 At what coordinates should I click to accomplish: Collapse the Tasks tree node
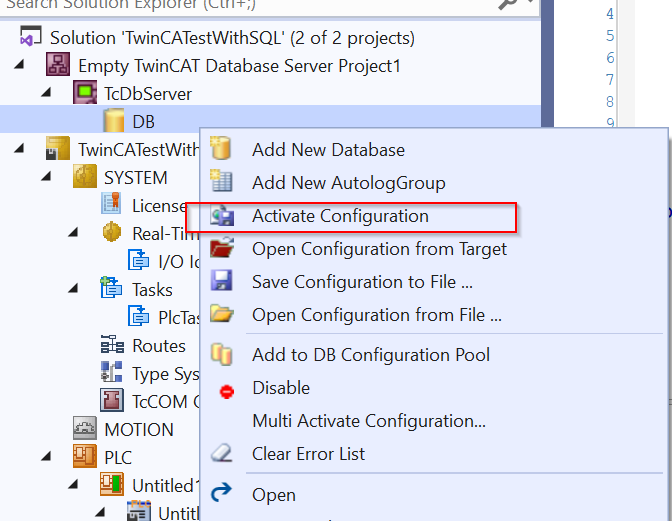[x=73, y=288]
